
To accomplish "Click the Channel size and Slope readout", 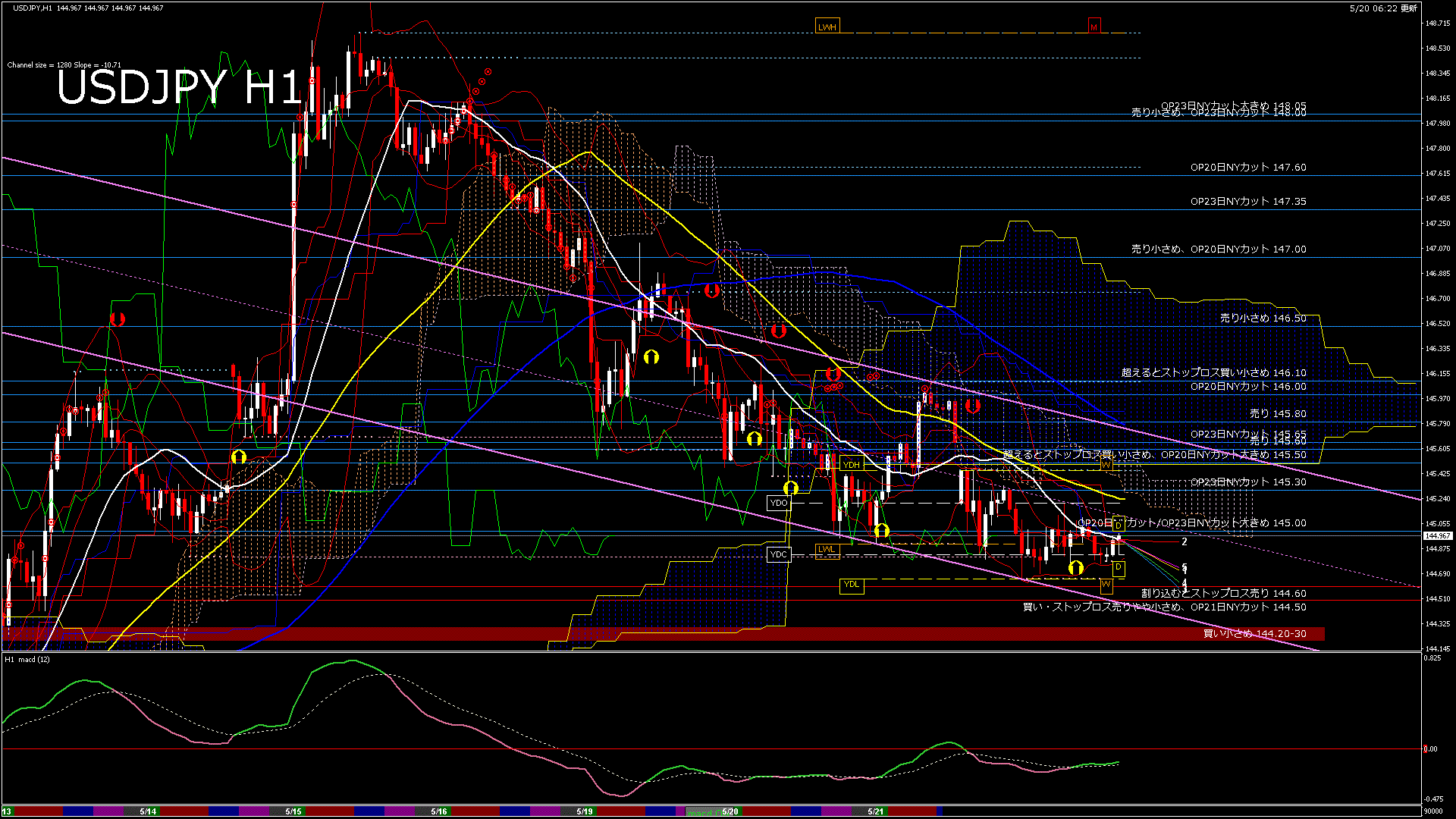I will (x=64, y=64).
